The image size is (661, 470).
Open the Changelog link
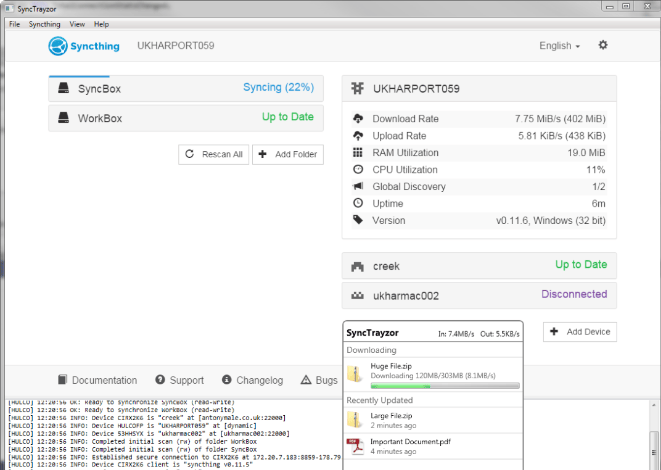[253, 380]
